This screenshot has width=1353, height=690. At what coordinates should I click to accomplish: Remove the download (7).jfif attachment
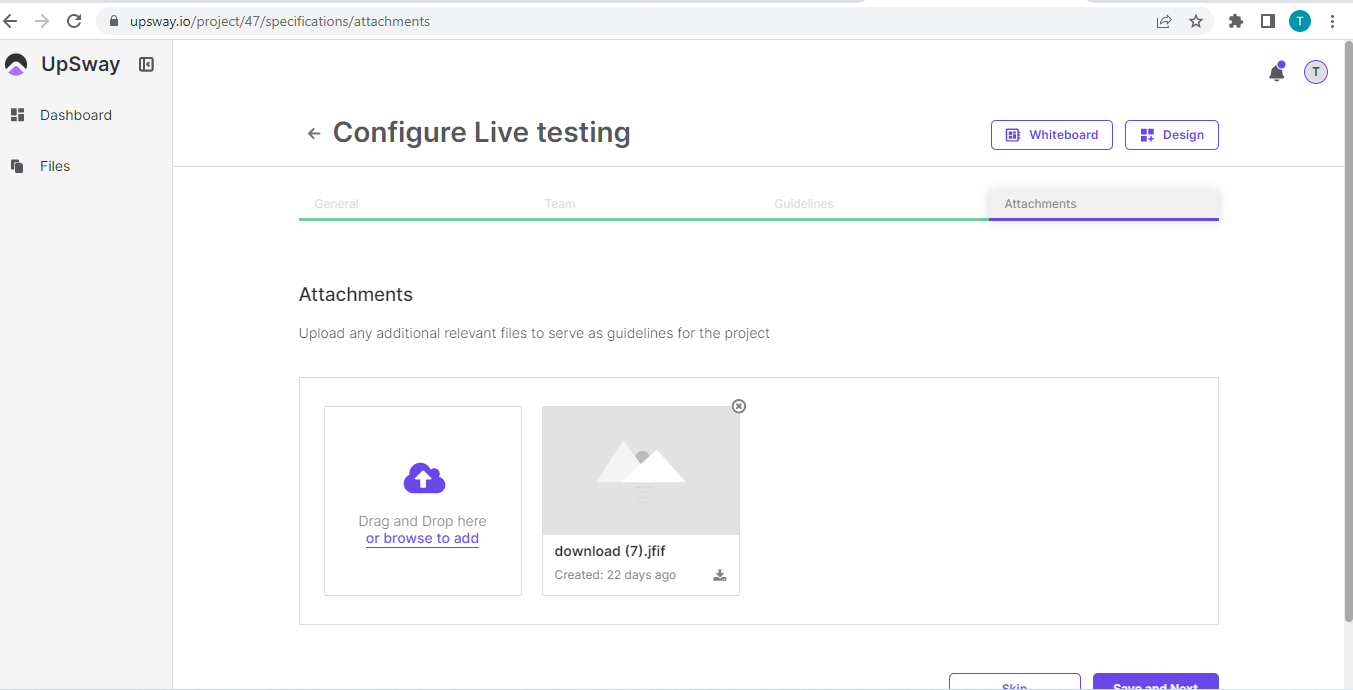coord(739,406)
